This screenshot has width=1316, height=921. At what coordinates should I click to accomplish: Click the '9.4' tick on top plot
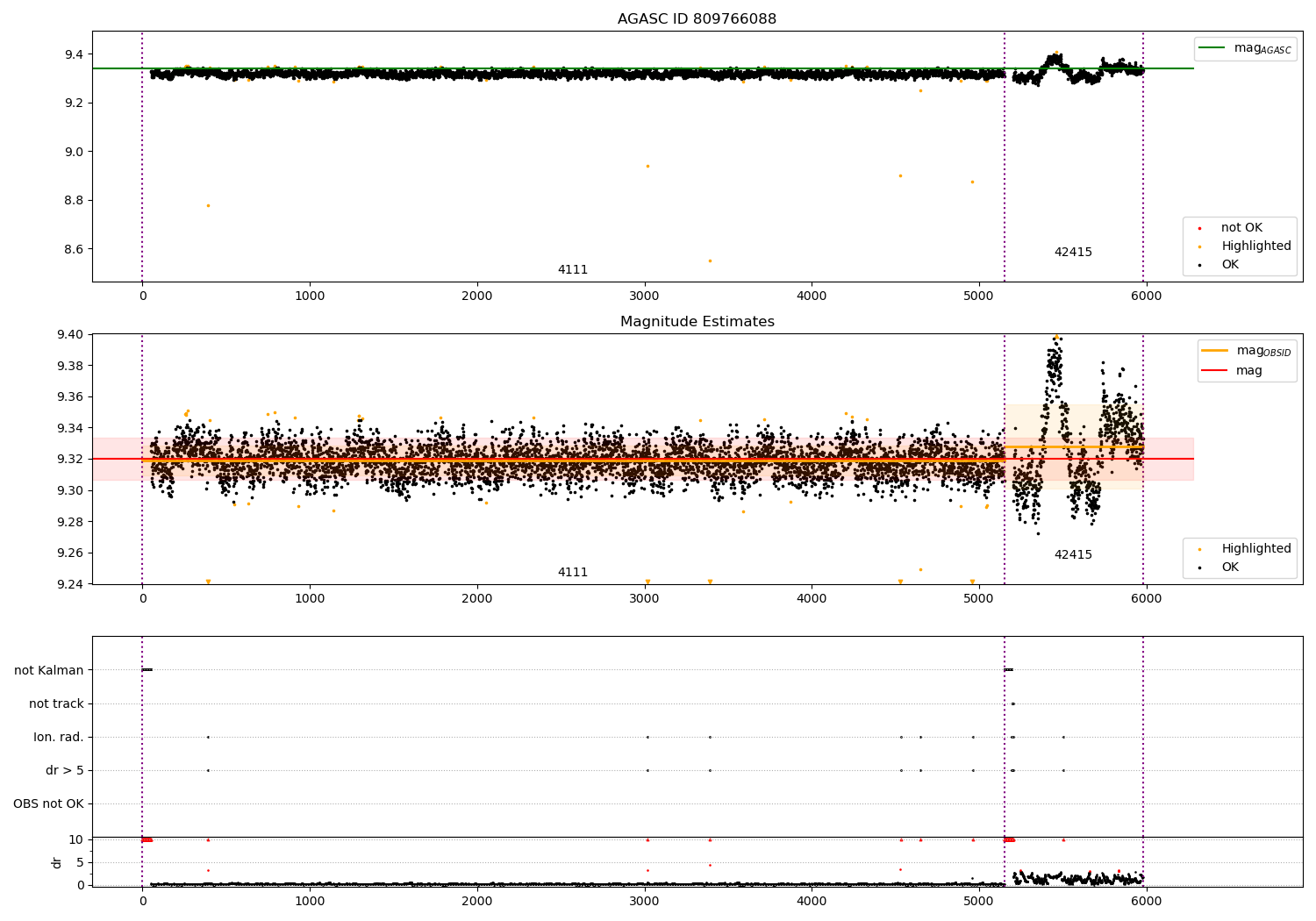[x=74, y=54]
